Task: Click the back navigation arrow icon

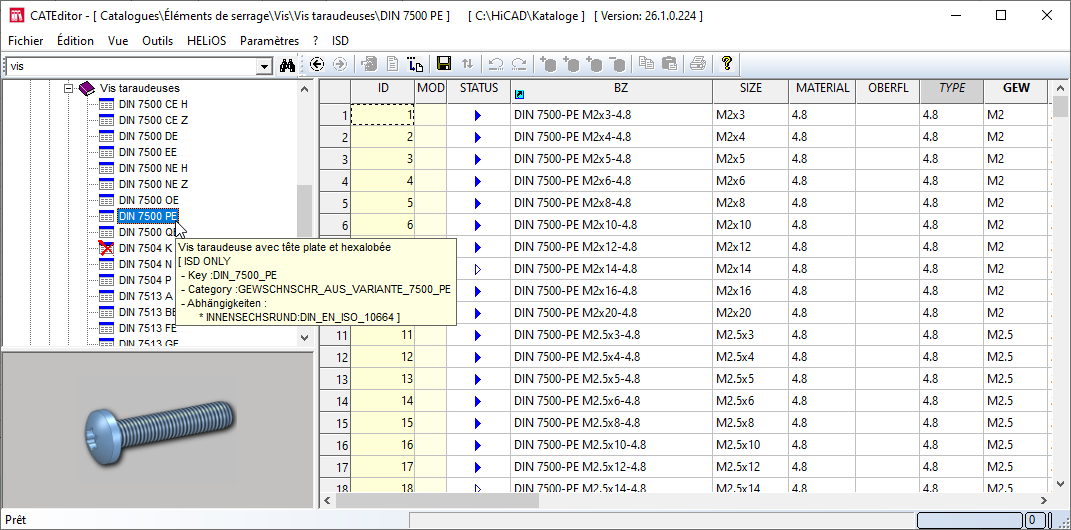Action: (318, 64)
